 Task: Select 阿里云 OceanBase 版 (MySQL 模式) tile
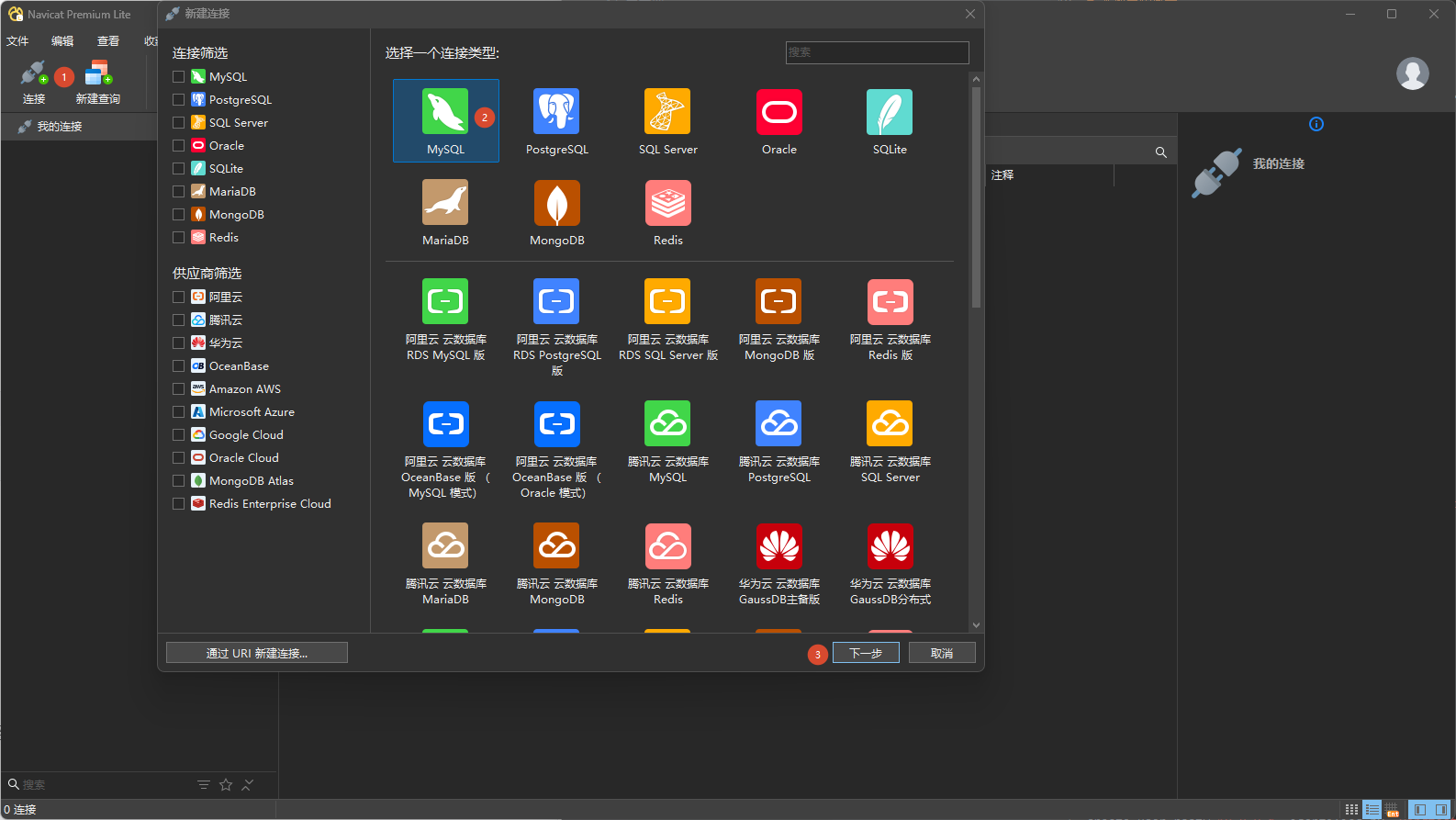point(446,450)
